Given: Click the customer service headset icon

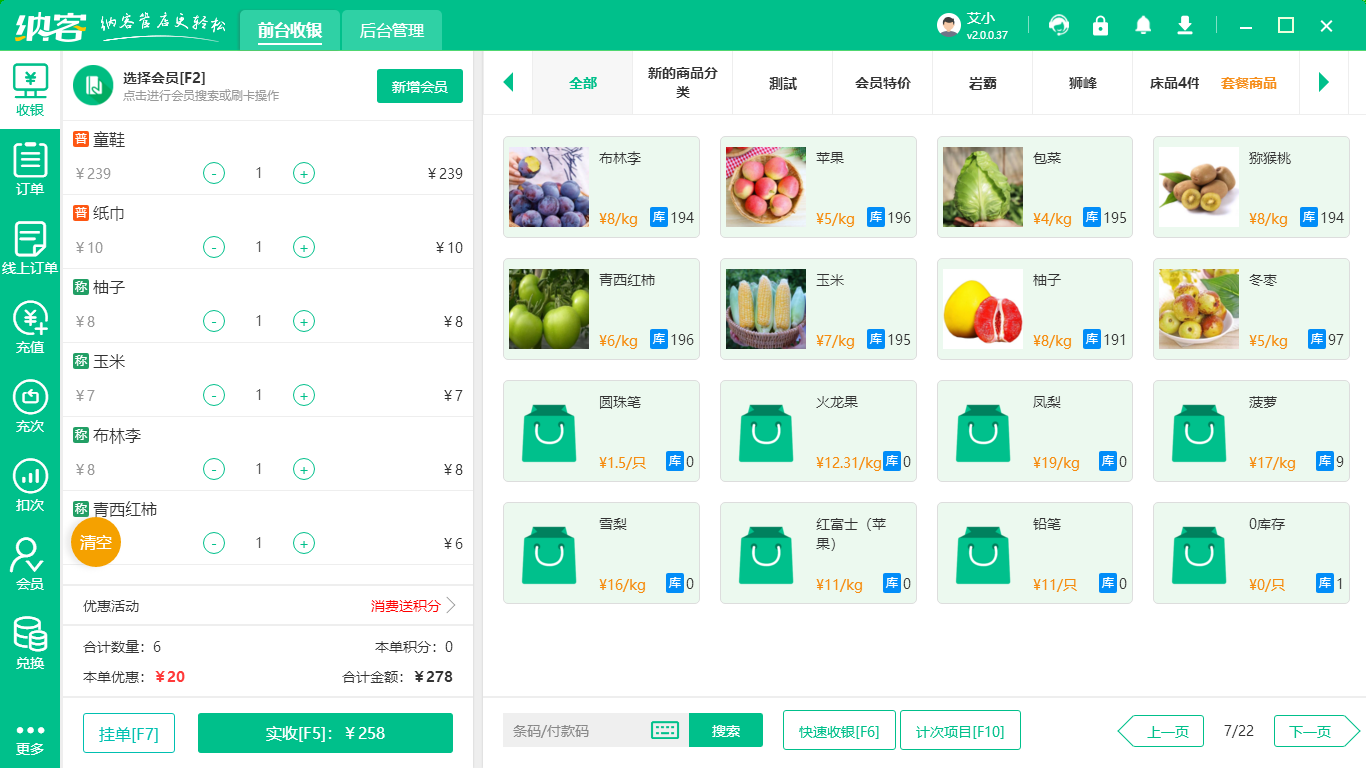Looking at the screenshot, I should pos(1059,25).
